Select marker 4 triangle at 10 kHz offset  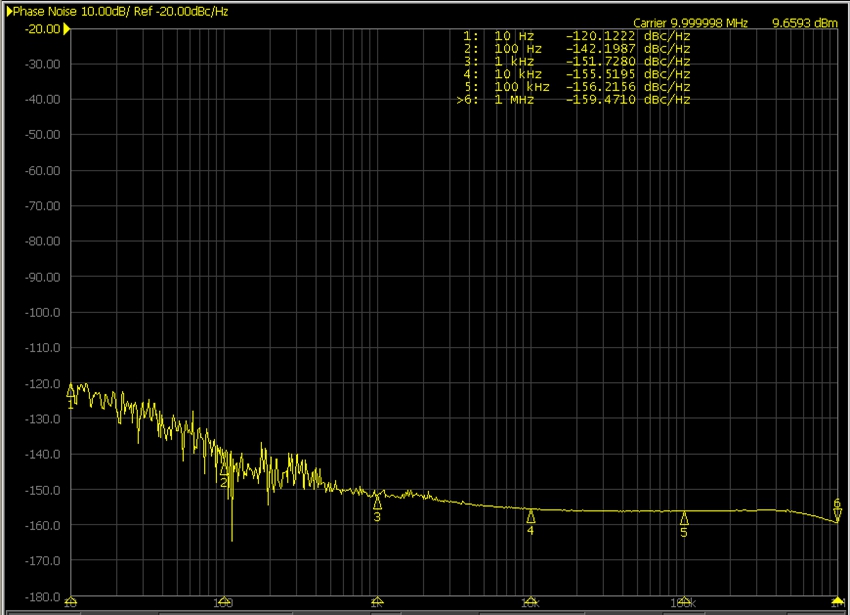[531, 517]
